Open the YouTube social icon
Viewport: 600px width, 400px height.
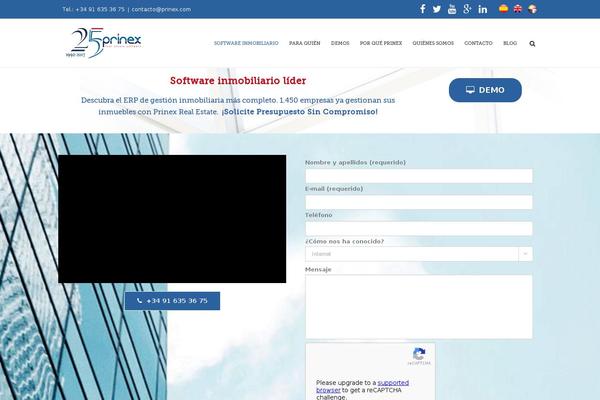click(452, 9)
